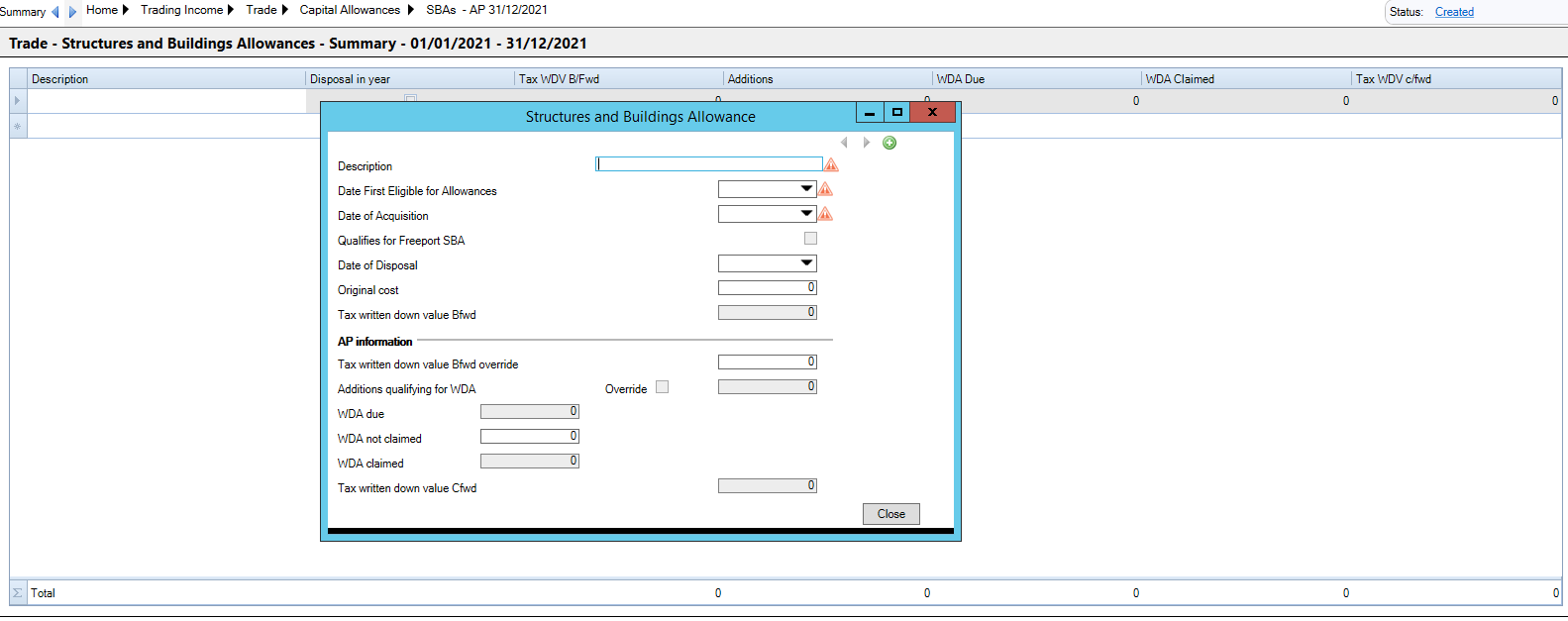Add a new record with green plus
The width and height of the screenshot is (1568, 621).
[x=889, y=143]
